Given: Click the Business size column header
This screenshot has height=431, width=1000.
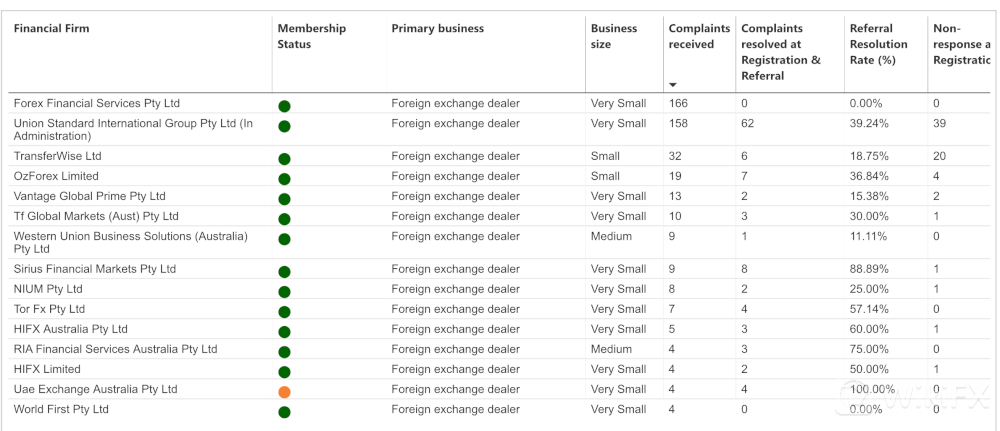Looking at the screenshot, I should point(614,36).
